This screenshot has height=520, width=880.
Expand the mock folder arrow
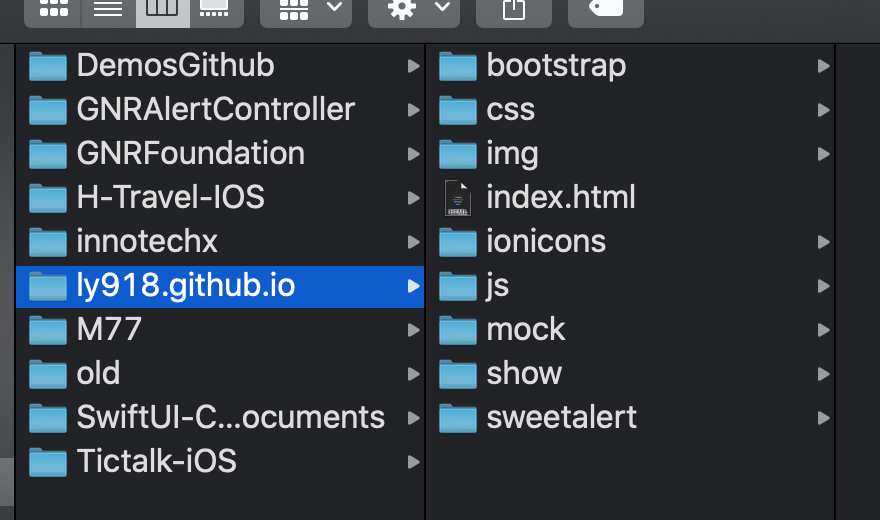point(823,329)
